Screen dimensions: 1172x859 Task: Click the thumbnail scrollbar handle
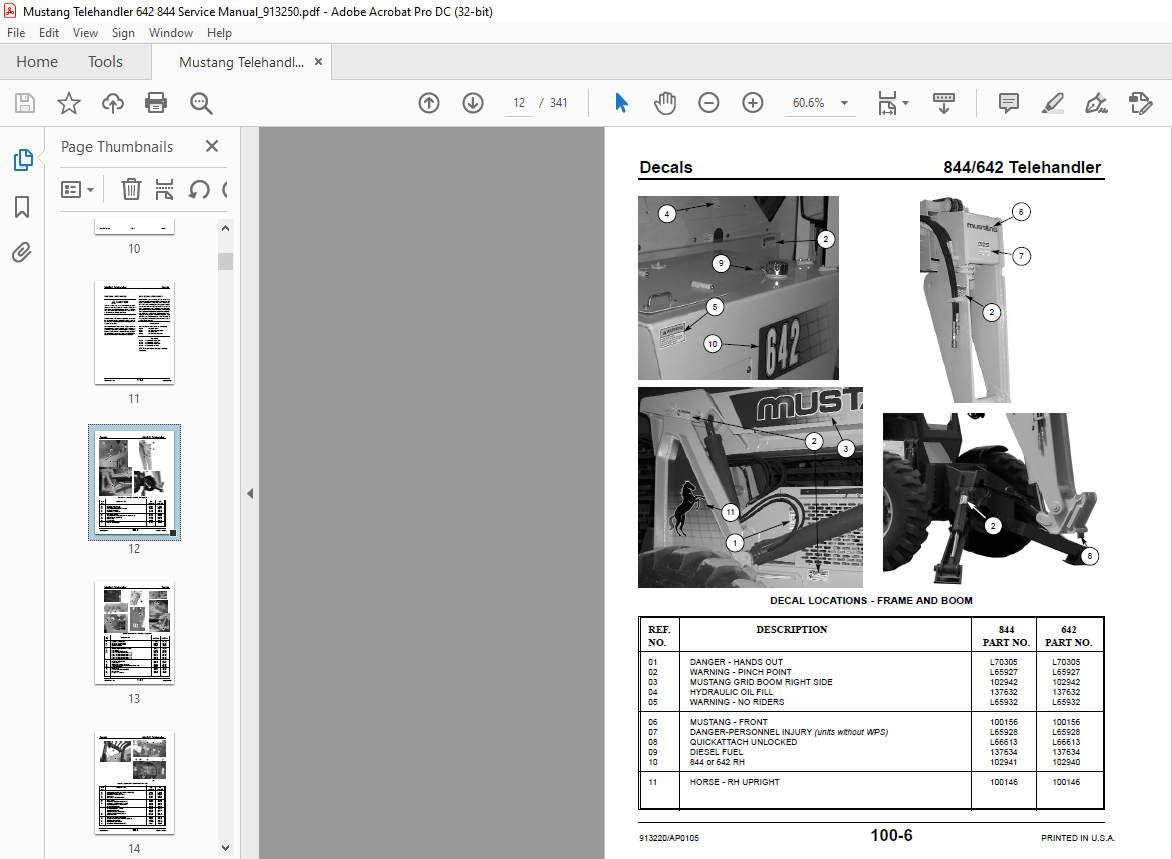click(226, 261)
